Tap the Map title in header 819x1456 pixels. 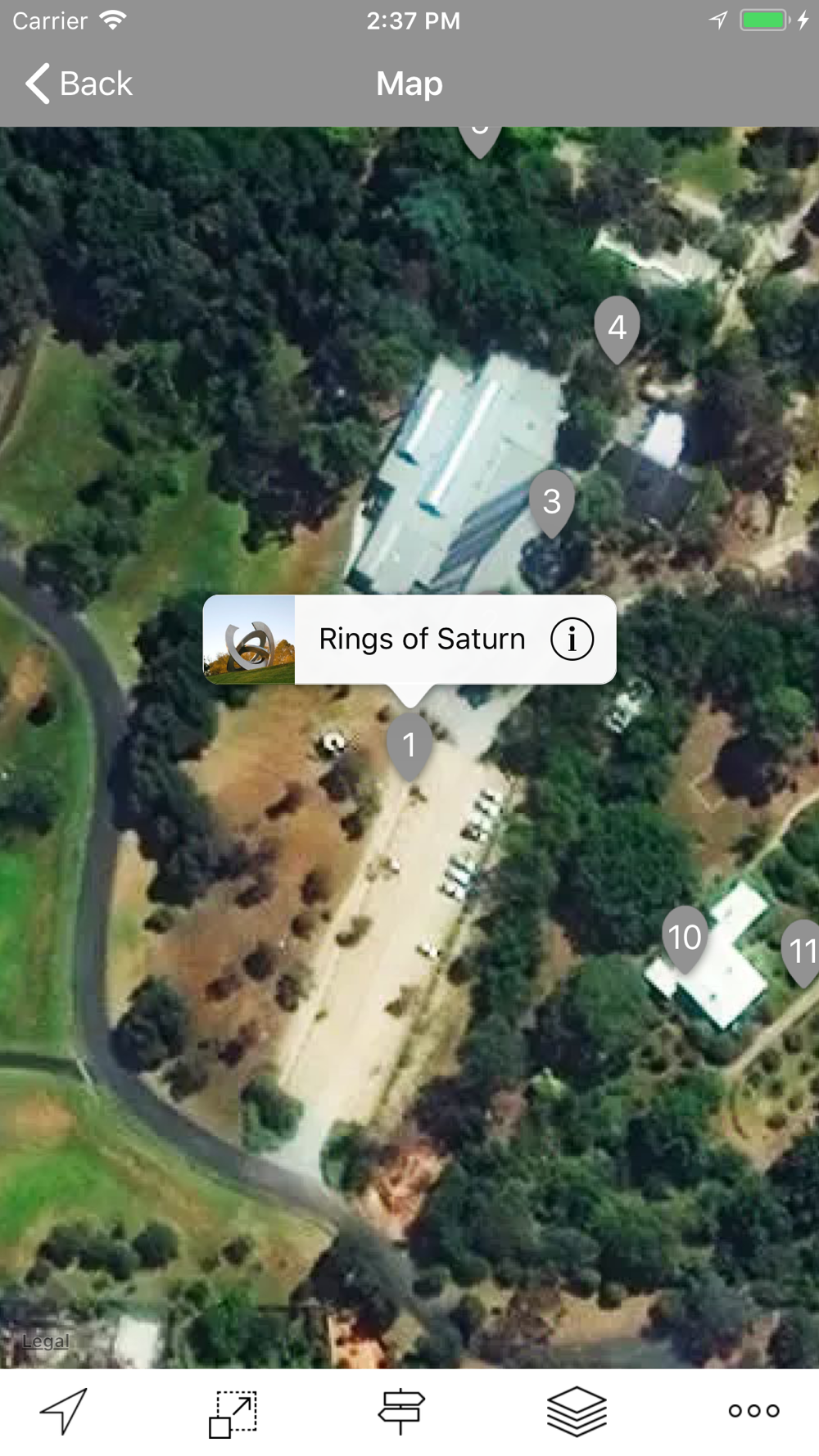(x=409, y=84)
